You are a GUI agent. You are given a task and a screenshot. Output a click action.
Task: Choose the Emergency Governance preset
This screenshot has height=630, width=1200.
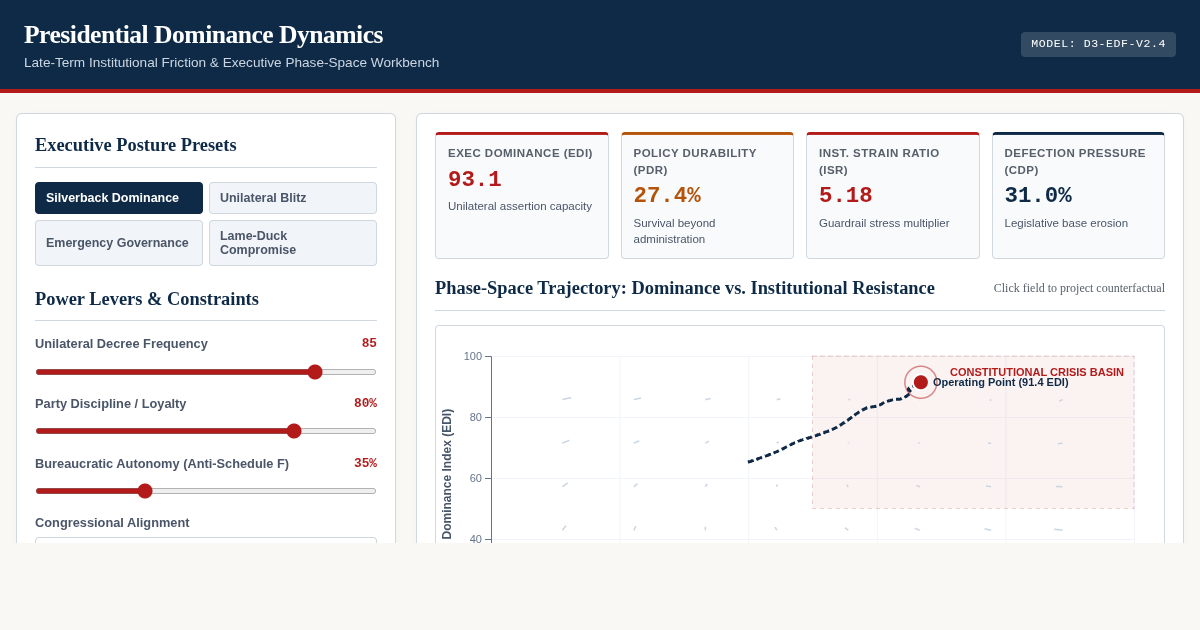(x=119, y=243)
